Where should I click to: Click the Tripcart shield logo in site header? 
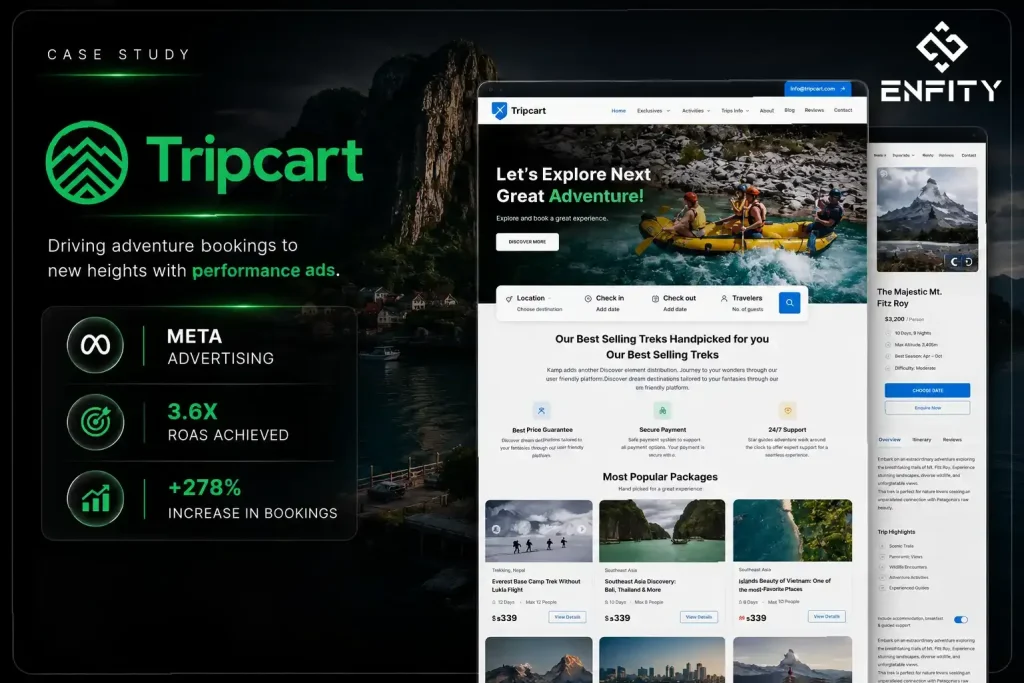[500, 110]
